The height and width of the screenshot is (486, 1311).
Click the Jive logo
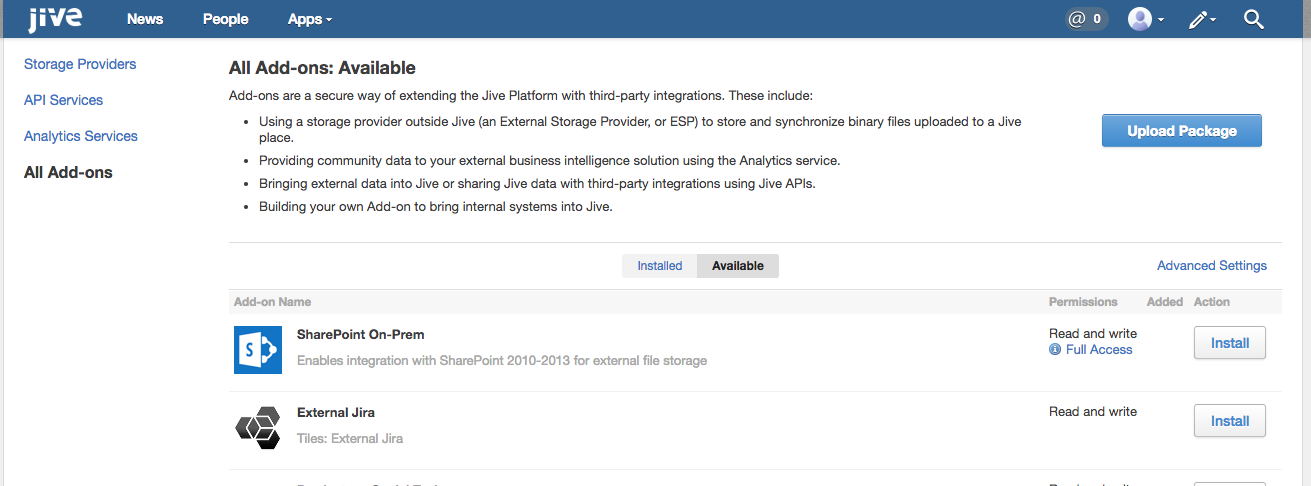[x=55, y=18]
